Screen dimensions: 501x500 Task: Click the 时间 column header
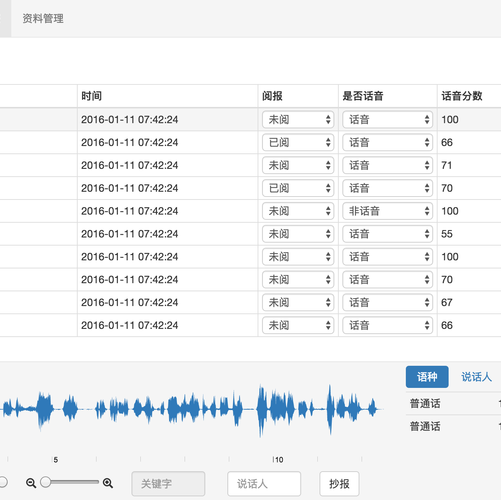click(x=91, y=96)
